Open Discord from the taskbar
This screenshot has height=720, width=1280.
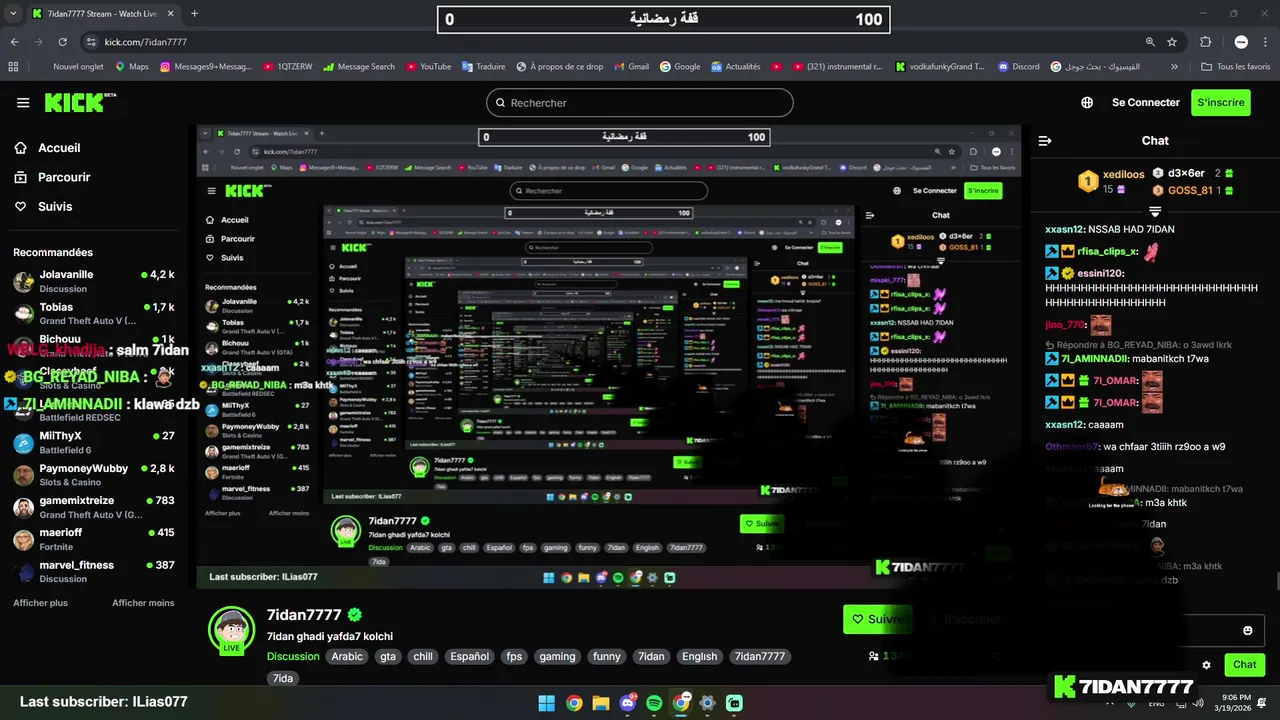coord(628,703)
